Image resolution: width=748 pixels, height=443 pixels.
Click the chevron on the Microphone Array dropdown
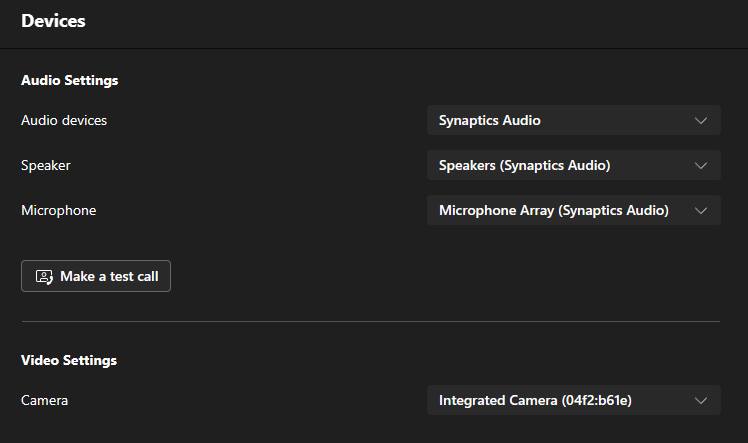701,211
